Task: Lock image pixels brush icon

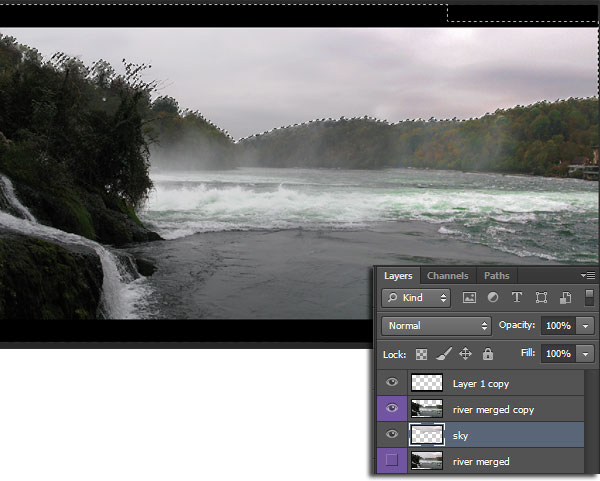Action: tap(443, 354)
